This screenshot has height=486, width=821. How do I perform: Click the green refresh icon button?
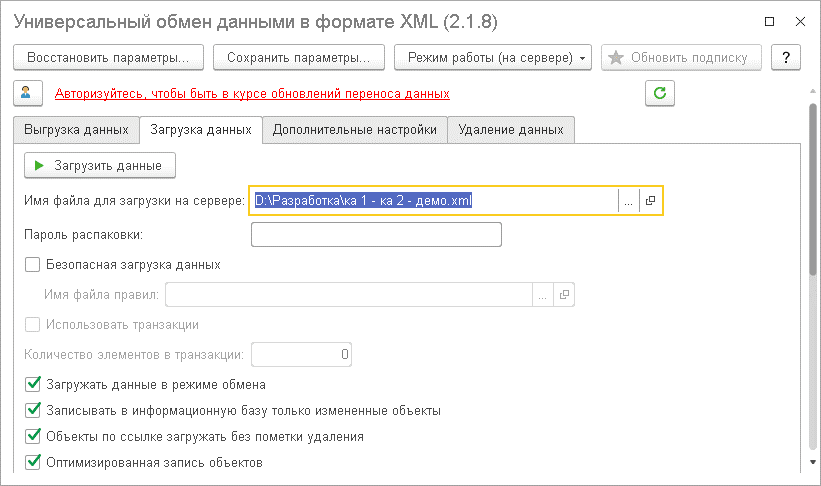point(660,93)
